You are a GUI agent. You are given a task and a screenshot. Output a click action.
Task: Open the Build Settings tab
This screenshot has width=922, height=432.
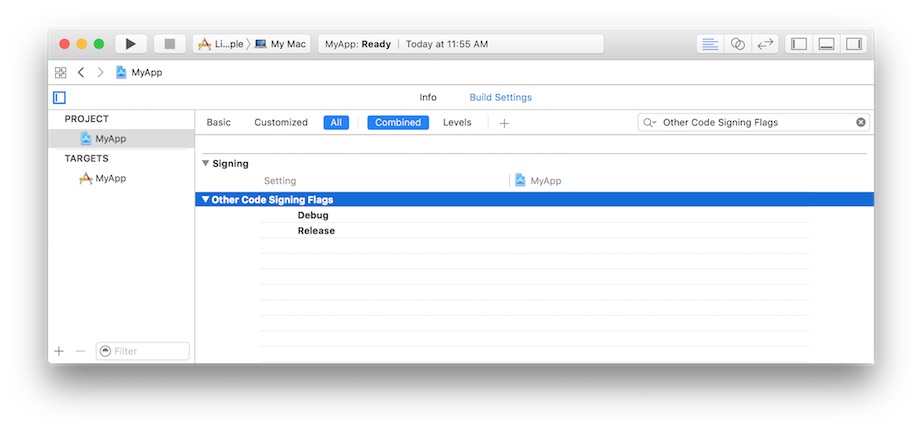coord(500,98)
